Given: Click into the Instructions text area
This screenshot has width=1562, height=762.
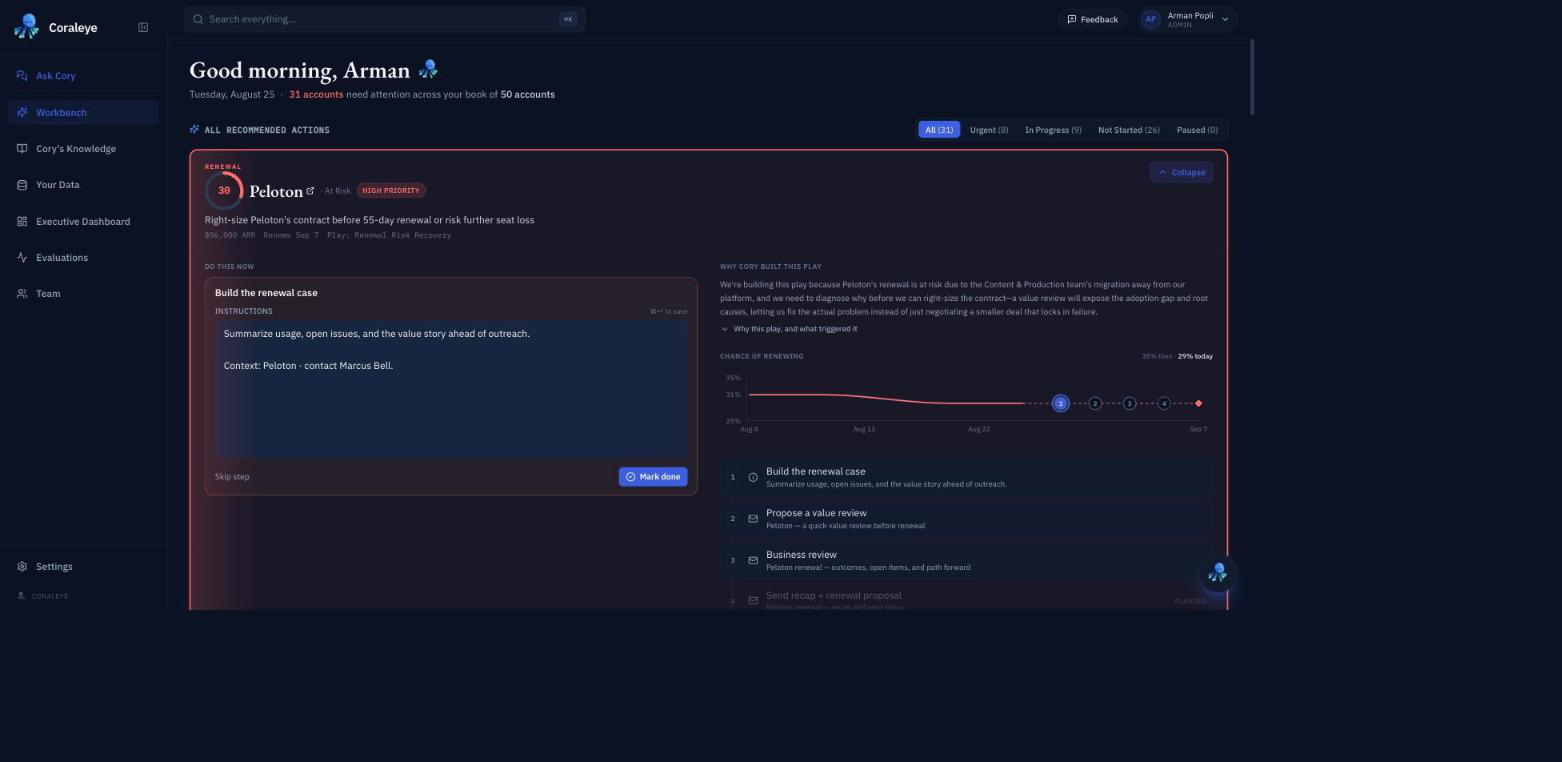Looking at the screenshot, I should pyautogui.click(x=451, y=389).
